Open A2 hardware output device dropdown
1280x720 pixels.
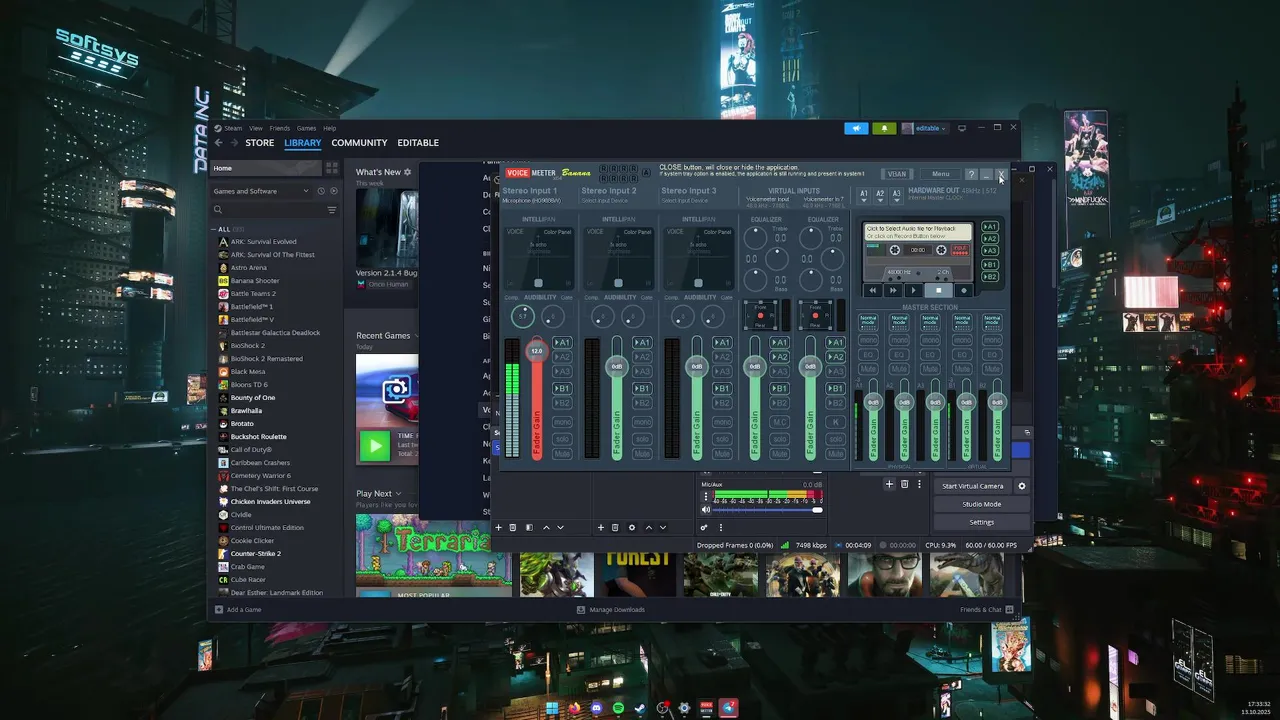[880, 195]
